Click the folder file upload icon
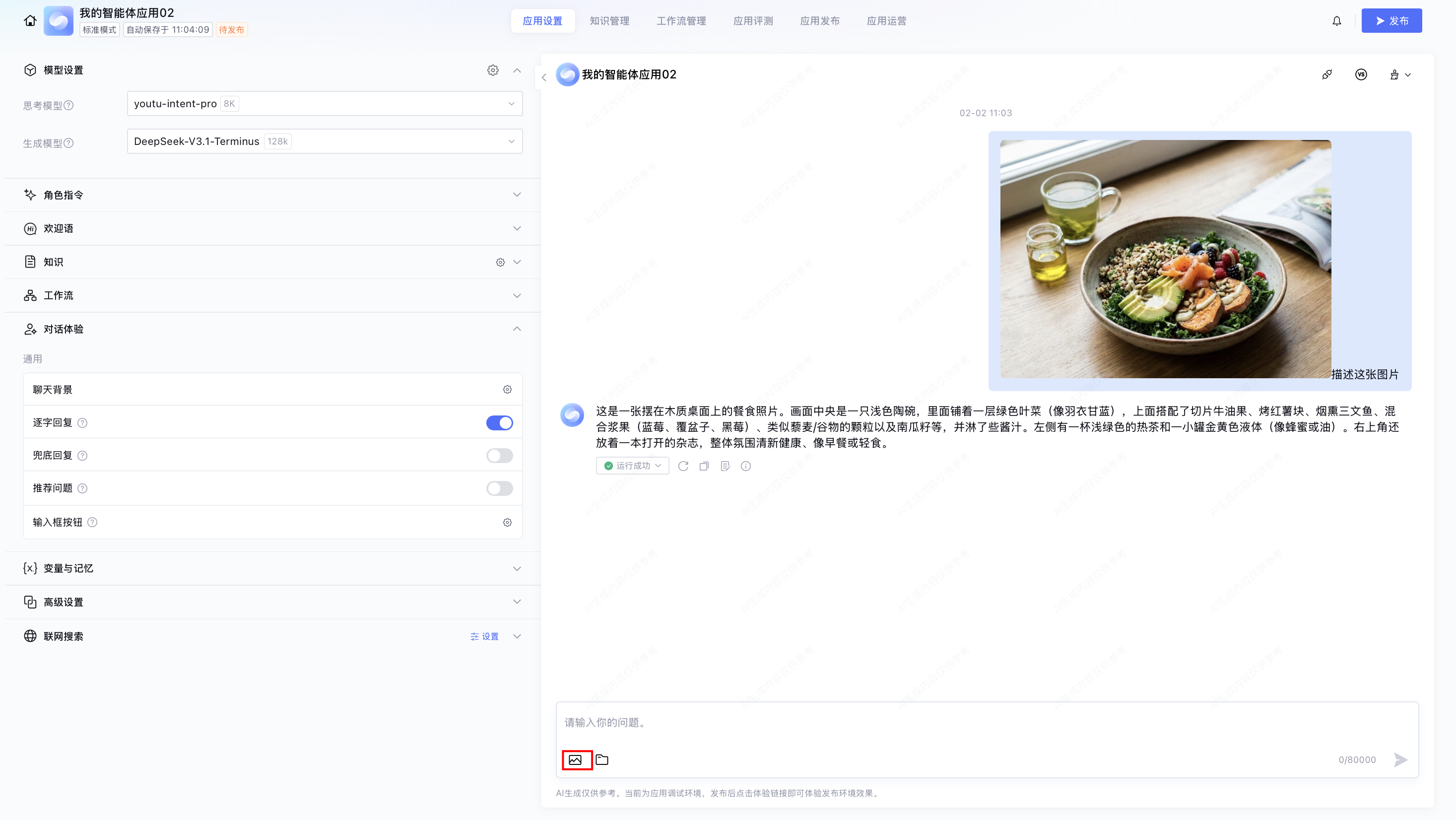The height and width of the screenshot is (820, 1456). 602,759
